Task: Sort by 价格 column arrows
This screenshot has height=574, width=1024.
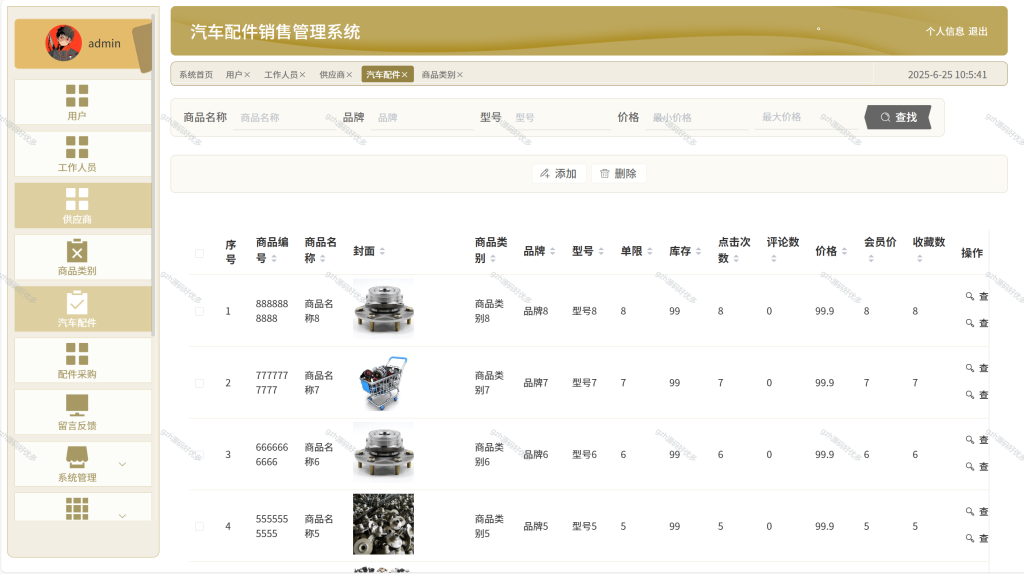Action: pyautogui.click(x=844, y=251)
